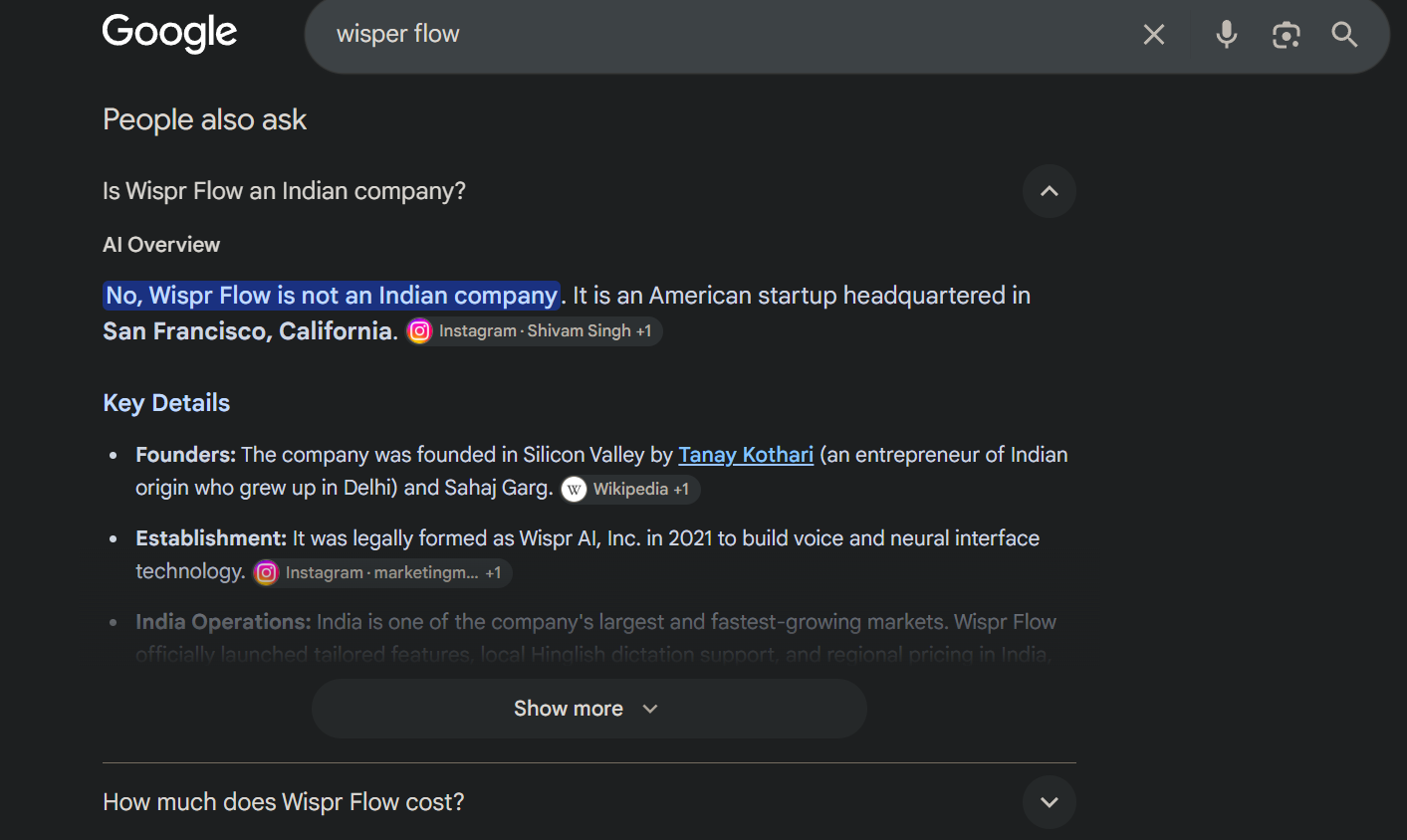Image resolution: width=1407 pixels, height=840 pixels.
Task: Expand the Wispr Flow cost question chevron
Action: [1050, 802]
